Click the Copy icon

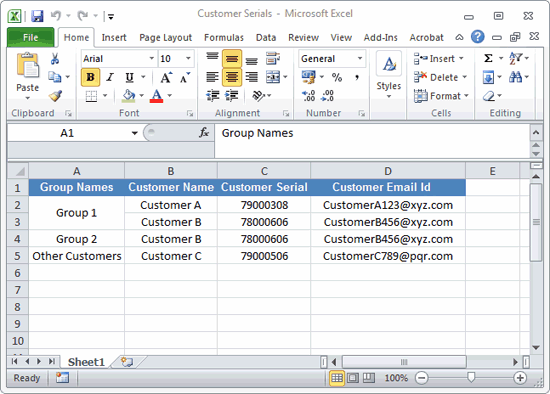point(54,77)
